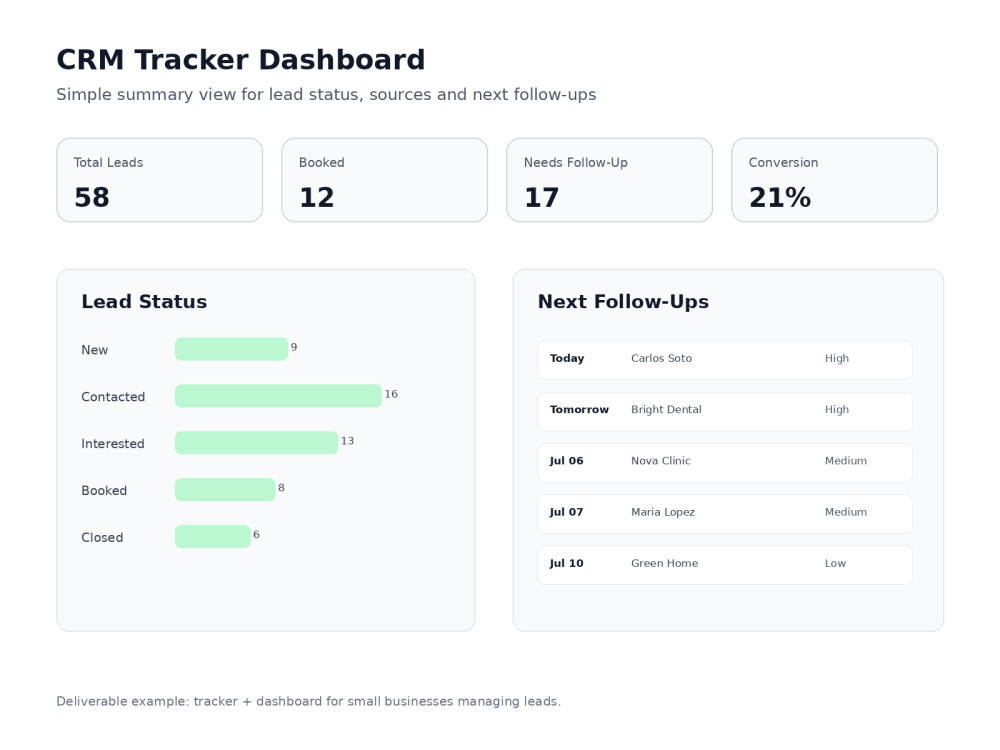
Task: Click the green bar for Contacted leads
Action: [x=278, y=395]
